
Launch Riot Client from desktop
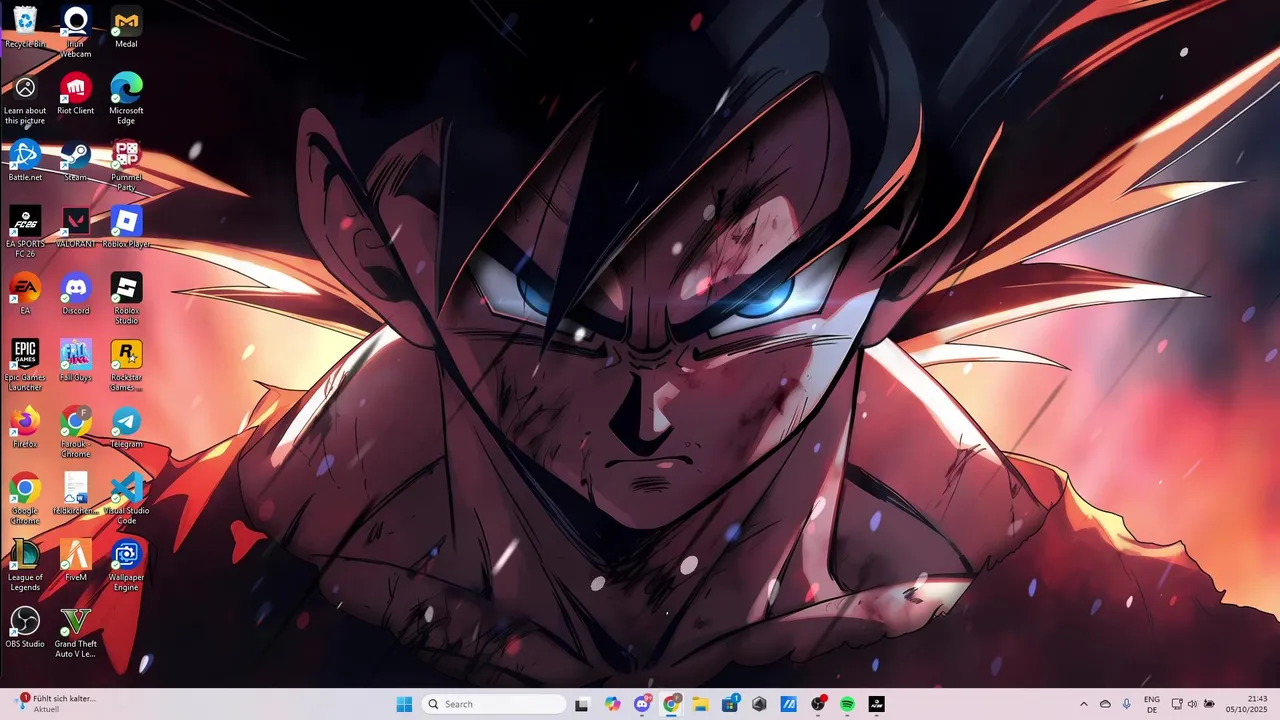click(75, 94)
